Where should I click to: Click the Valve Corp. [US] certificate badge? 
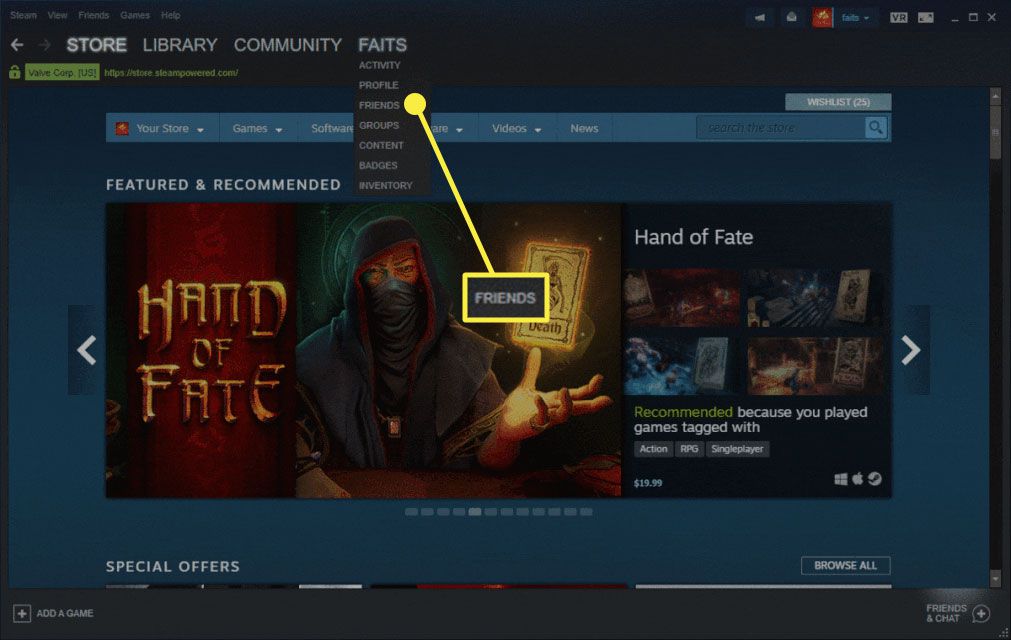click(62, 72)
